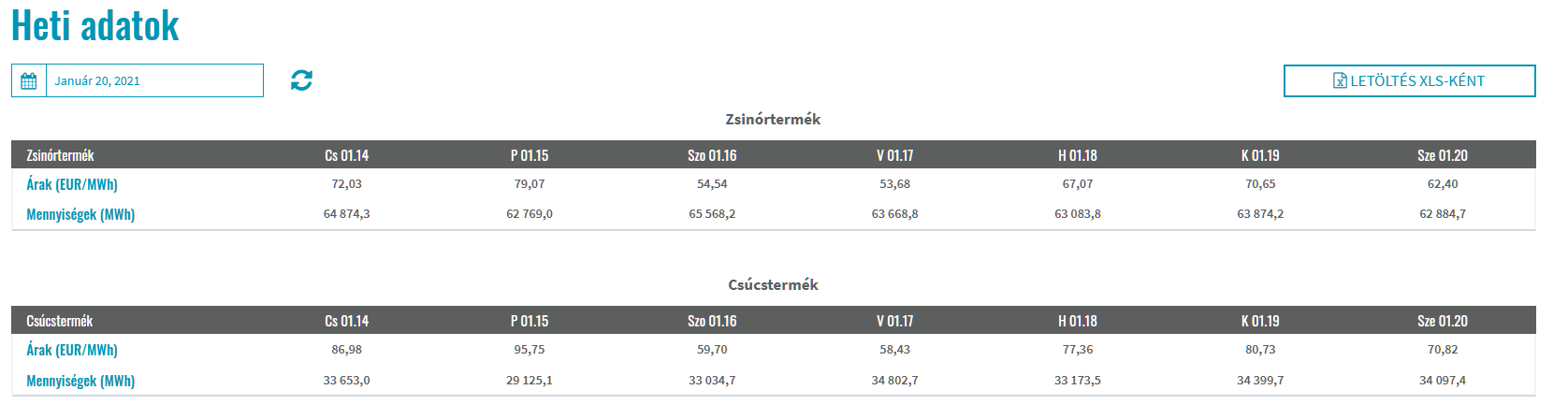Click Mennyiségek (MWh) in Csúcstermék table
1568x419 pixels.
[x=80, y=381]
